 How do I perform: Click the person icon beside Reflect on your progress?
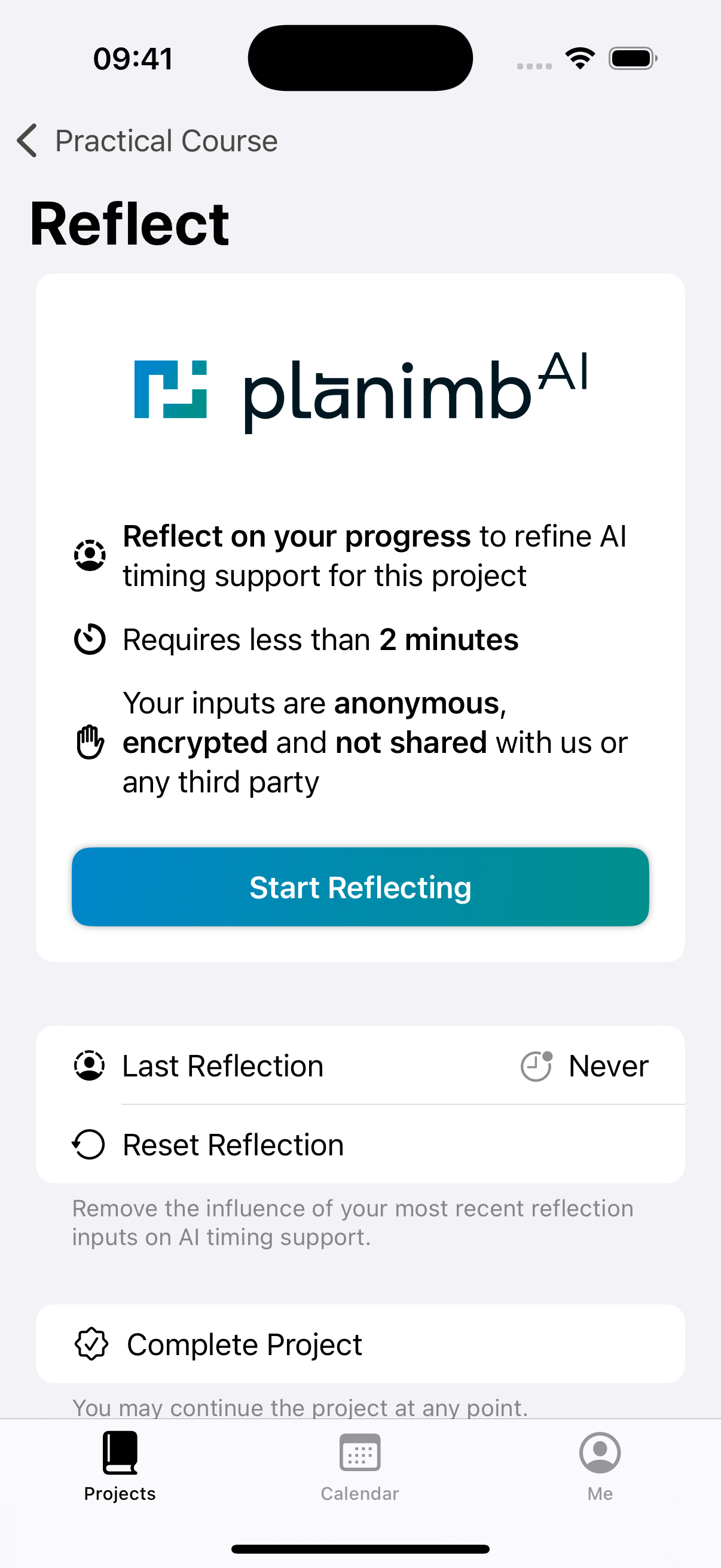tap(90, 555)
